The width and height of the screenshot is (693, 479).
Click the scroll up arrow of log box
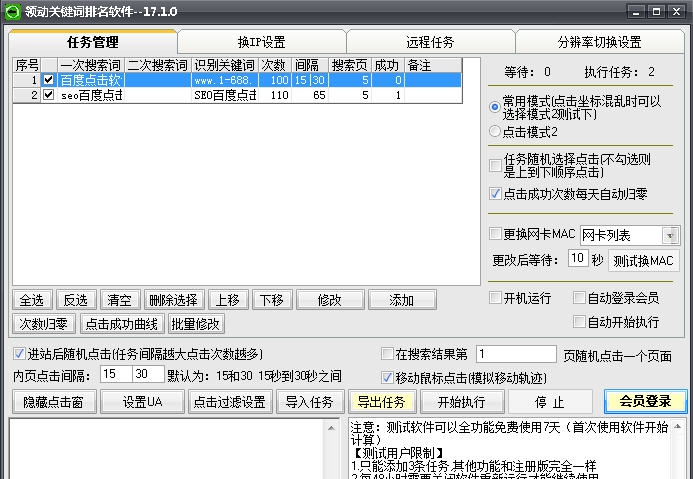(331, 427)
